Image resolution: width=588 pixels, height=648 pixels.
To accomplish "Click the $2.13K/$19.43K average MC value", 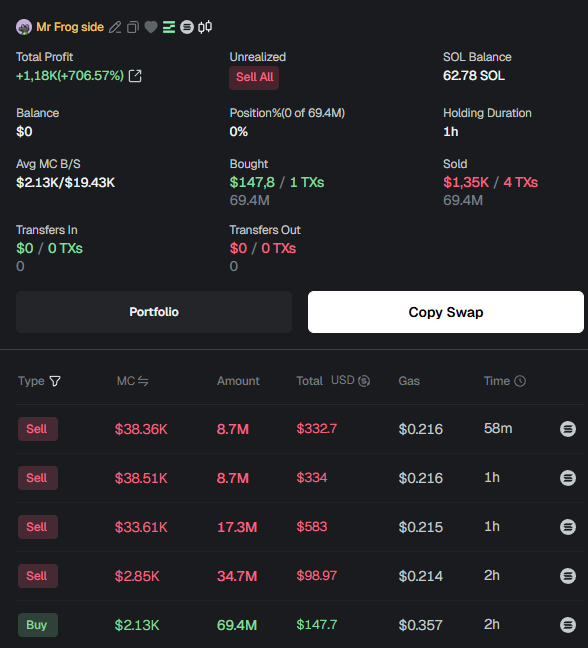I will [x=65, y=183].
